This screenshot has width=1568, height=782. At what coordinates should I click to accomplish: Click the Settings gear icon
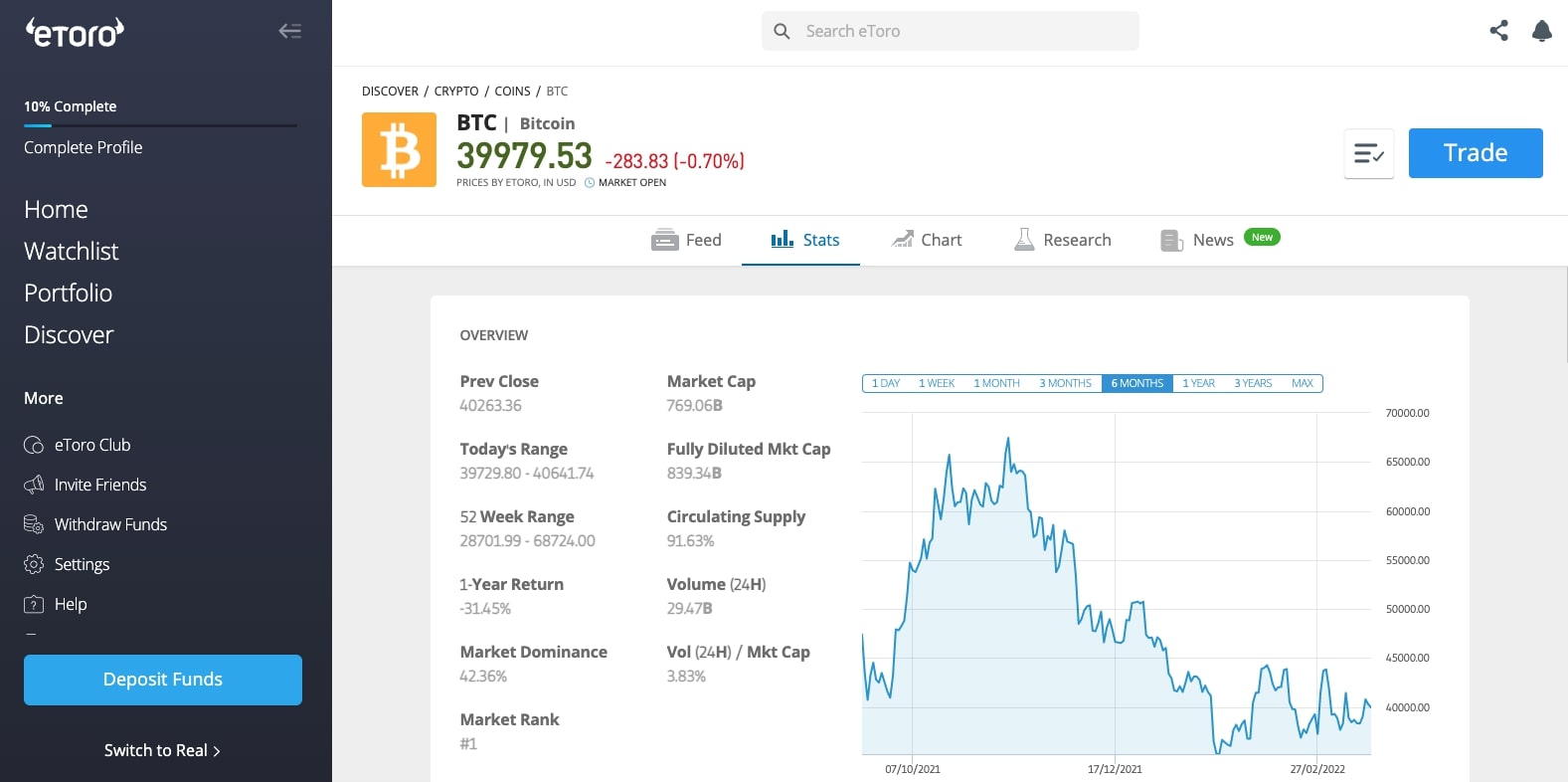pos(34,564)
